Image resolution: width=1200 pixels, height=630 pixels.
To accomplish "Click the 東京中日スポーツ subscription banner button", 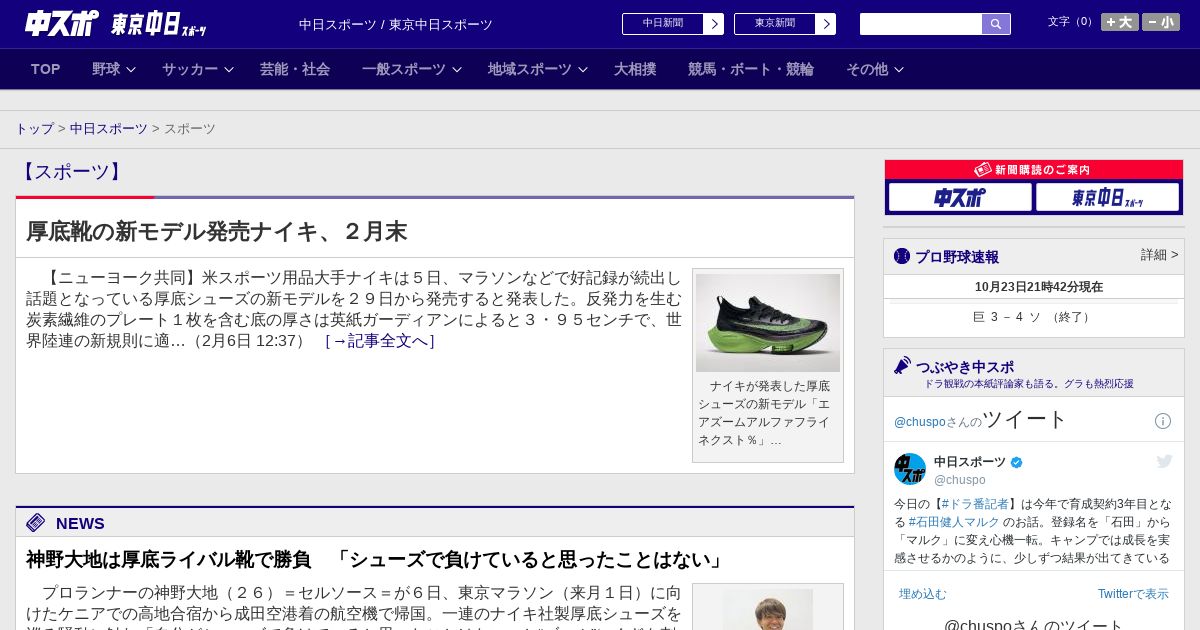I will click(x=1107, y=197).
